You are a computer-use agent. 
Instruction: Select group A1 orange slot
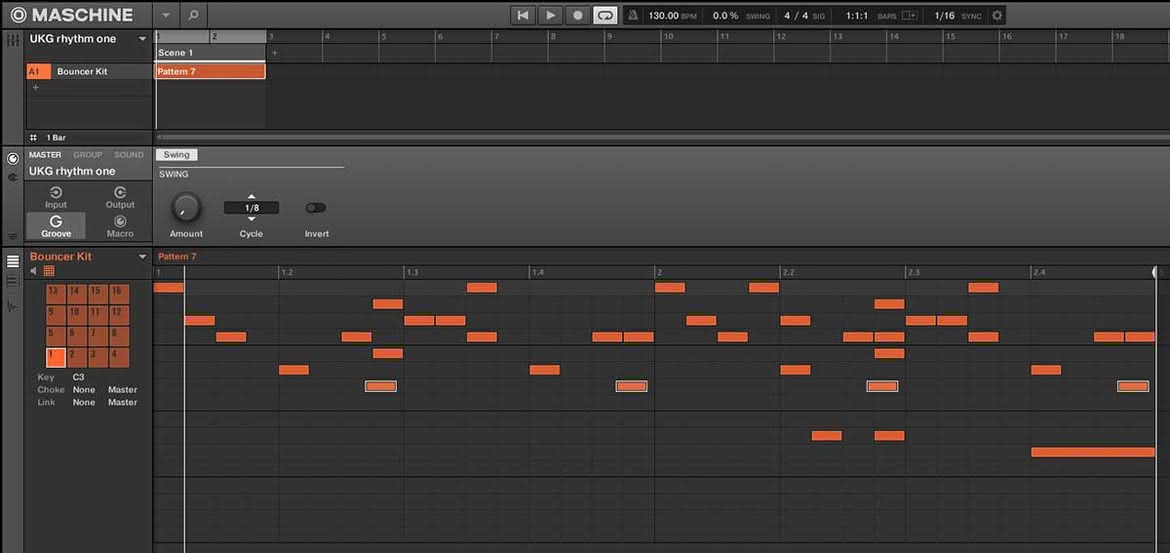38,72
